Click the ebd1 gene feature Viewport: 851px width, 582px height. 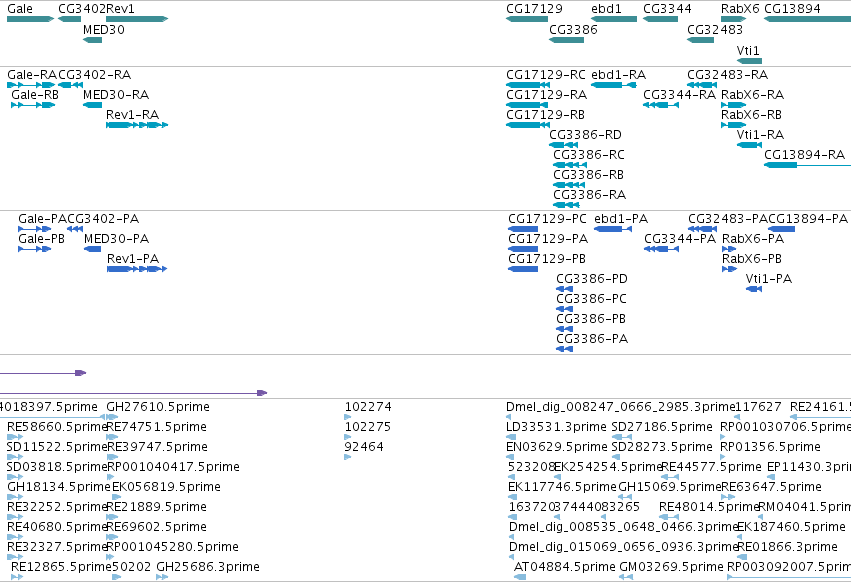tap(614, 19)
